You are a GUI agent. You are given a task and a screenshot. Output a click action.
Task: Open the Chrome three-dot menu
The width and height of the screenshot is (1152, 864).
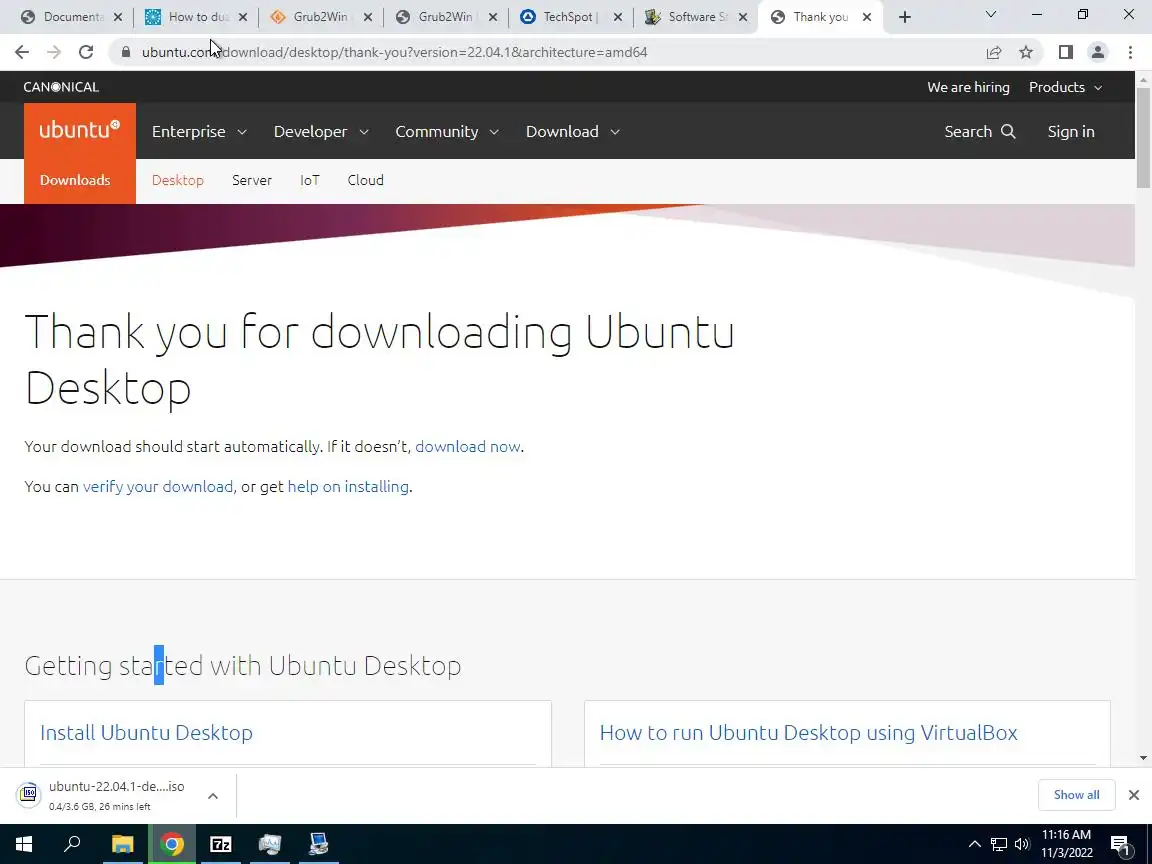coord(1130,51)
